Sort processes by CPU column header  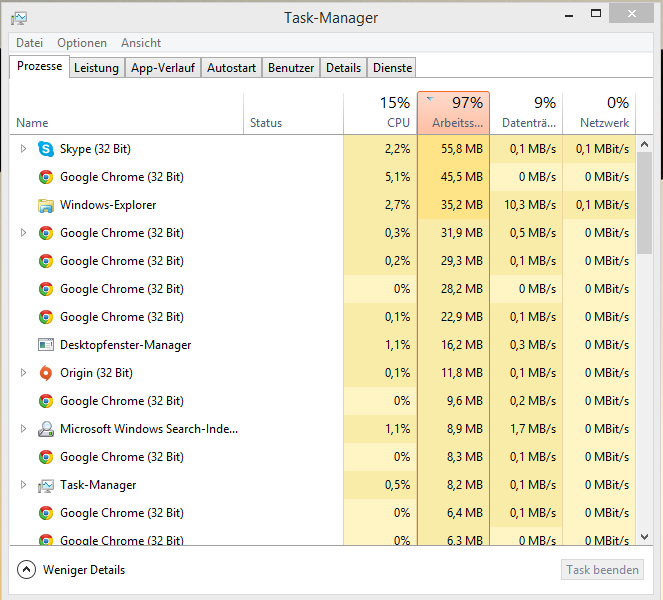click(x=380, y=113)
